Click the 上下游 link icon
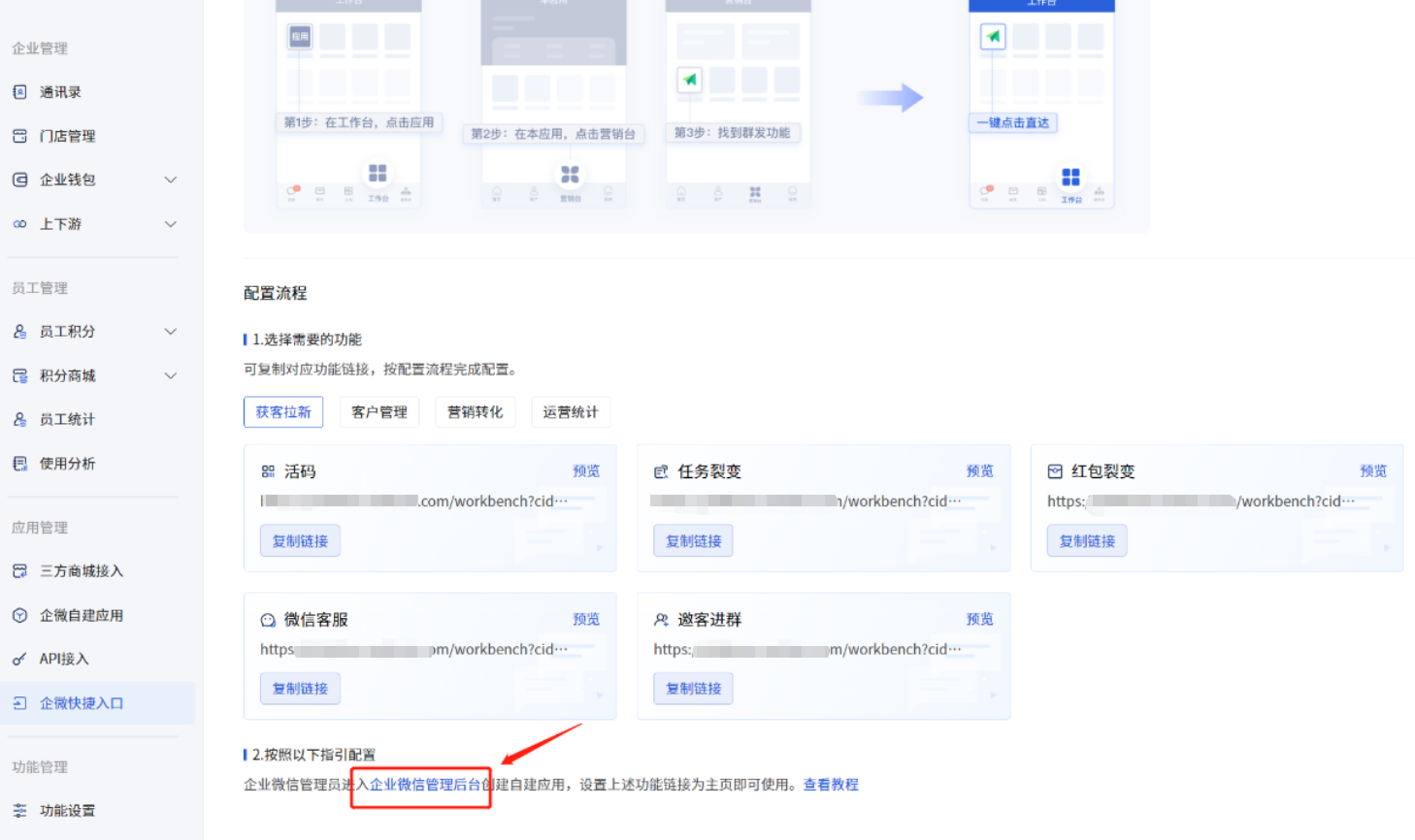This screenshot has height=840, width=1415. (x=19, y=224)
